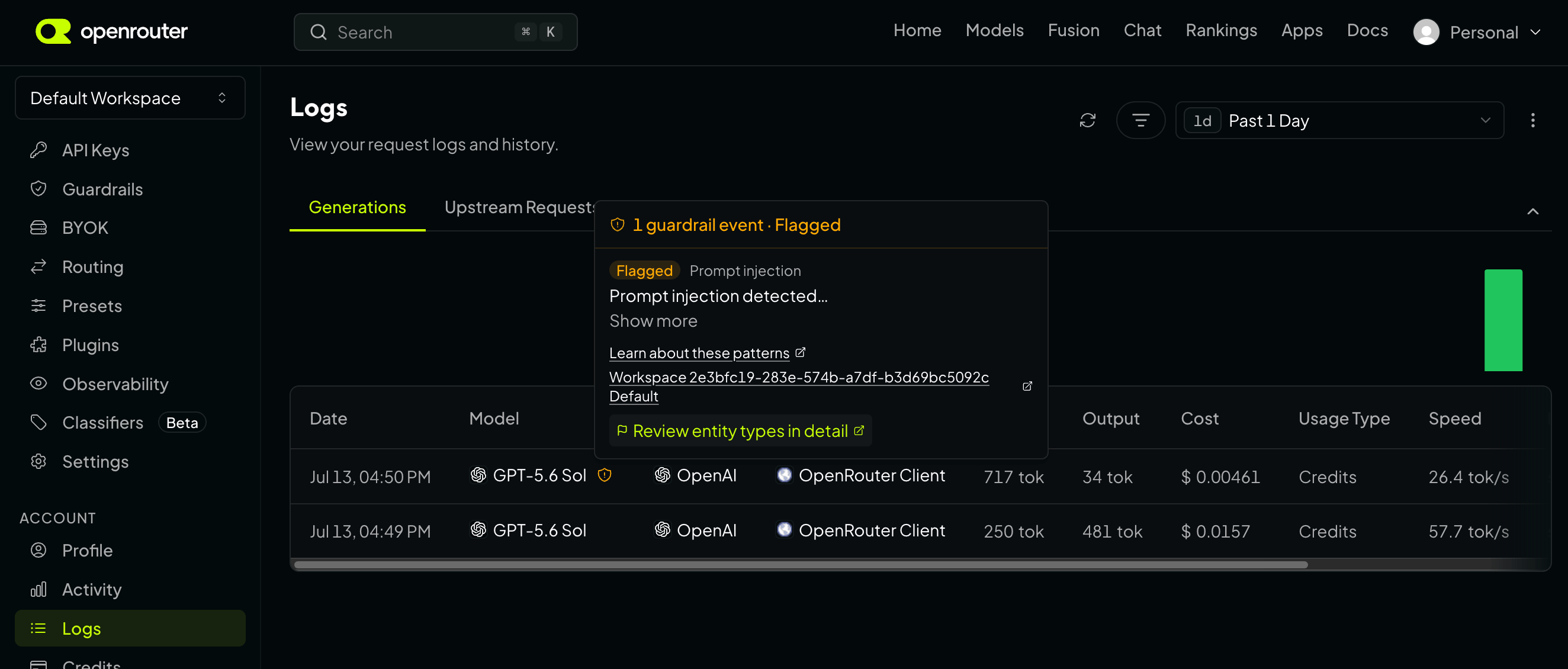This screenshot has width=1568, height=669.
Task: Go to Home in top navigation
Action: pyautogui.click(x=917, y=30)
